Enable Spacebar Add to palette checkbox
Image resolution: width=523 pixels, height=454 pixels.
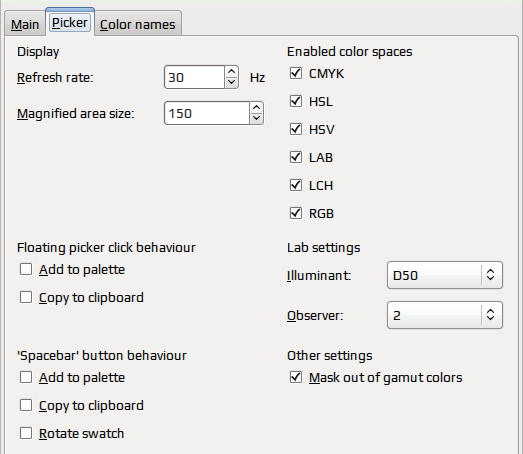point(26,378)
